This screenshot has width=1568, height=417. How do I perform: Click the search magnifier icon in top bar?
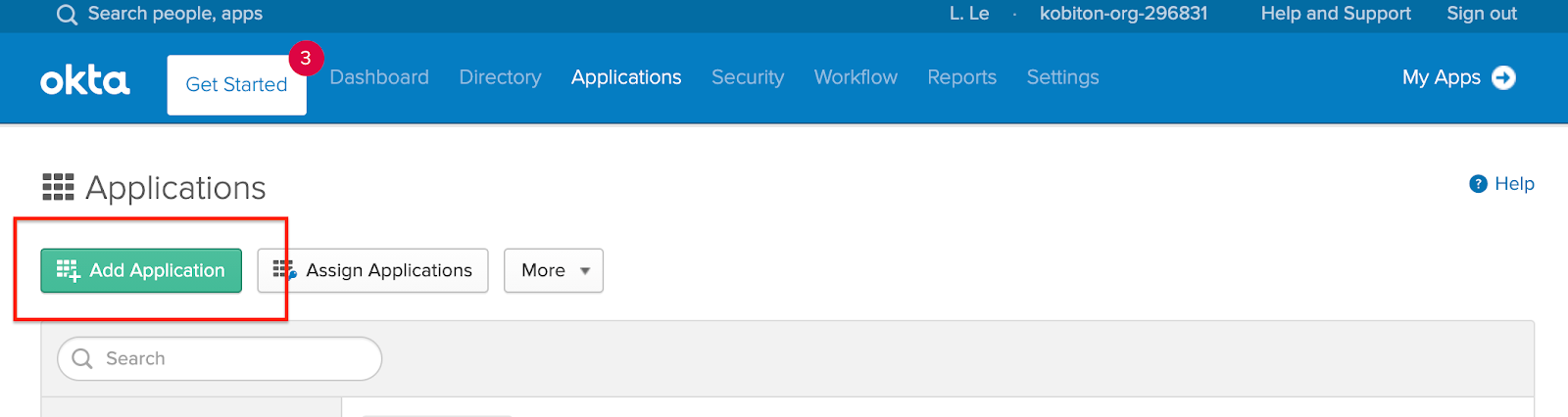[x=67, y=15]
